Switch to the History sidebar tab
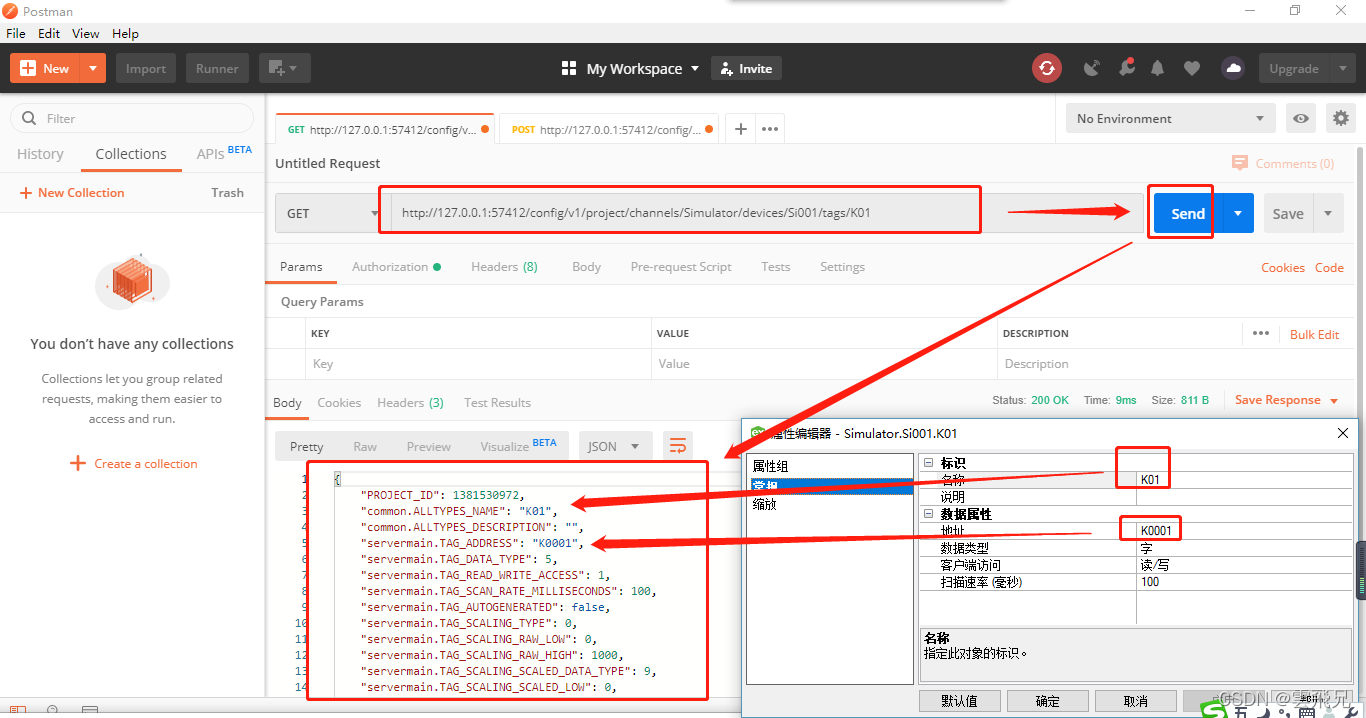 pyautogui.click(x=40, y=154)
